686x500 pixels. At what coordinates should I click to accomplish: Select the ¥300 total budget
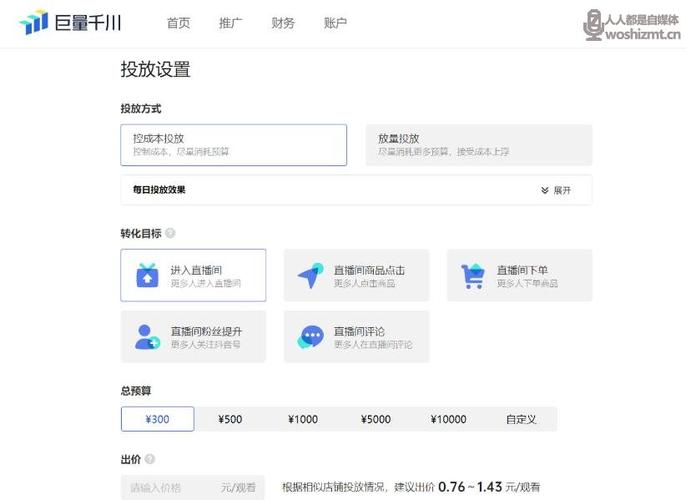click(x=158, y=419)
